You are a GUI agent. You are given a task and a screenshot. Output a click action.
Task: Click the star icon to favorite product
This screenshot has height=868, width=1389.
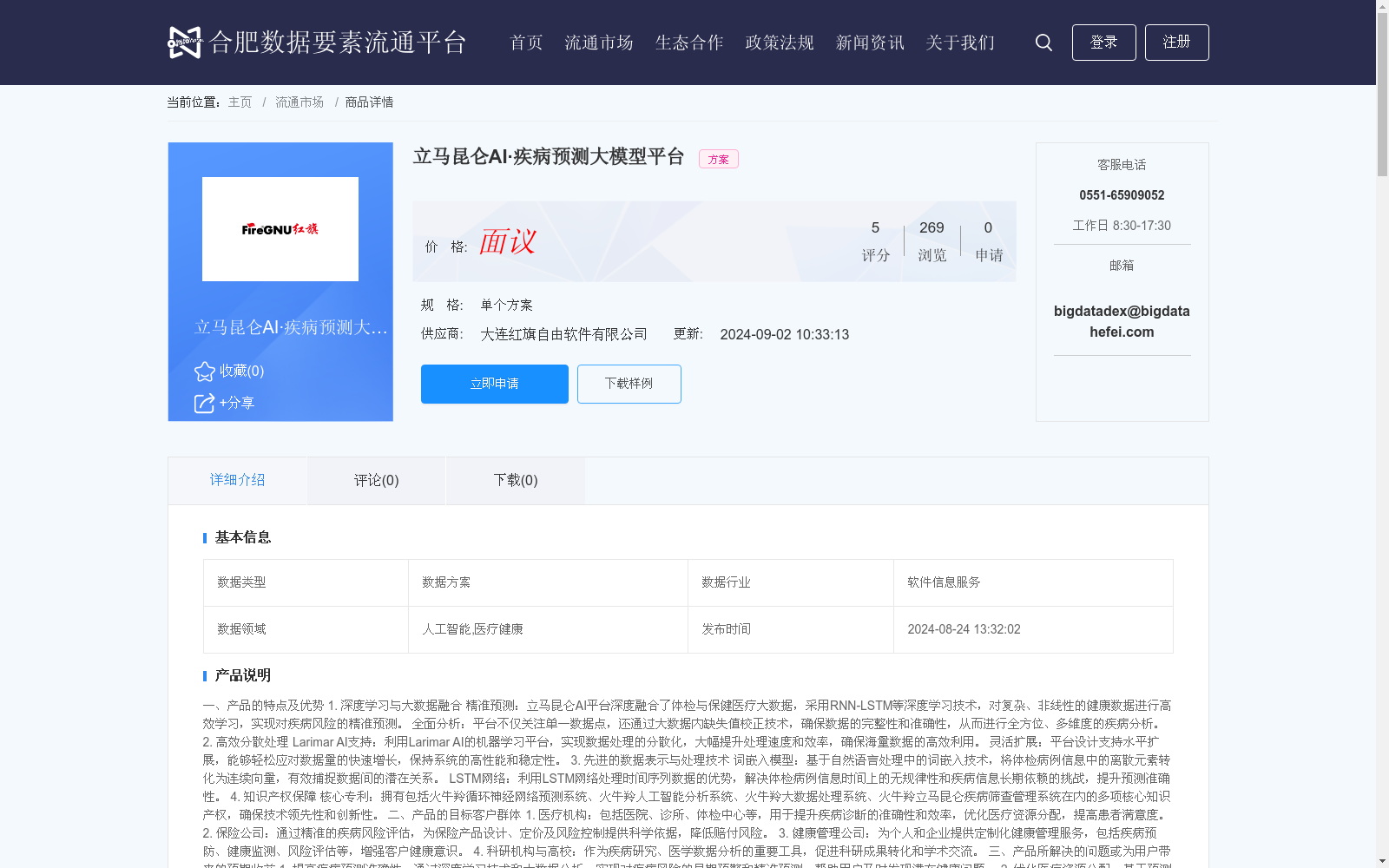tap(205, 372)
